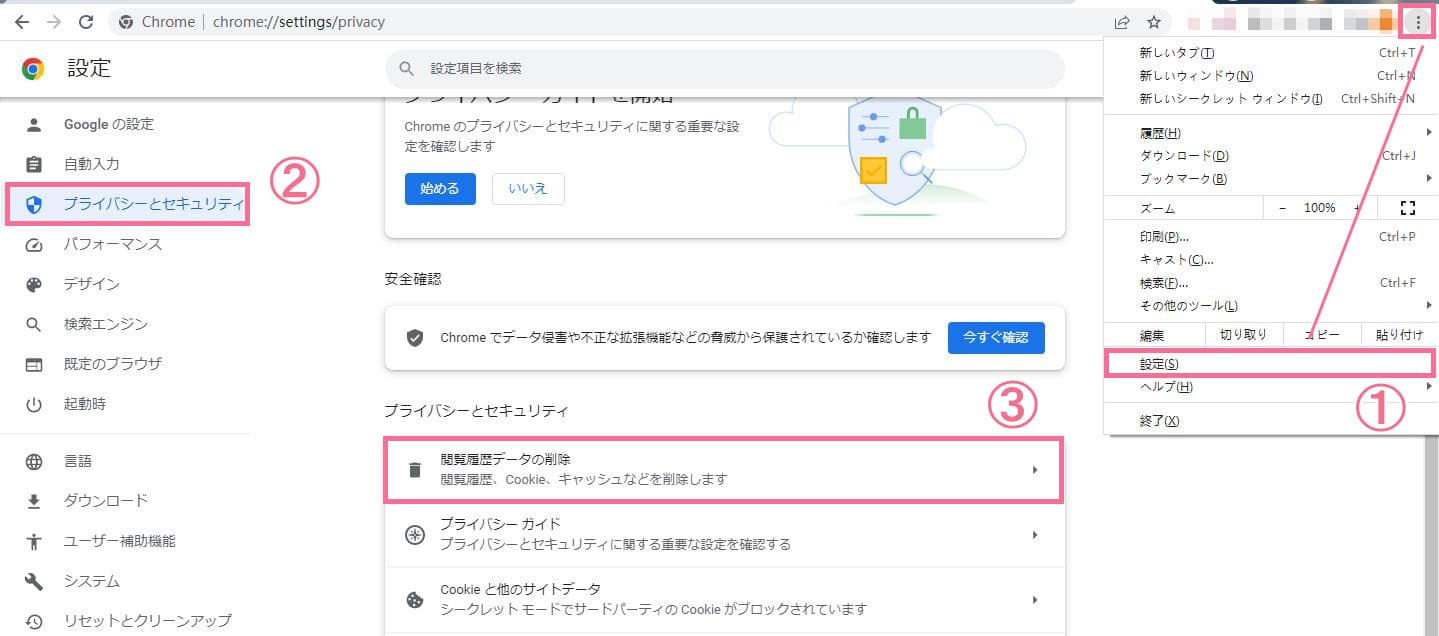This screenshot has width=1439, height=636.
Task: Open Google の設定 in sidebar
Action: (125, 125)
